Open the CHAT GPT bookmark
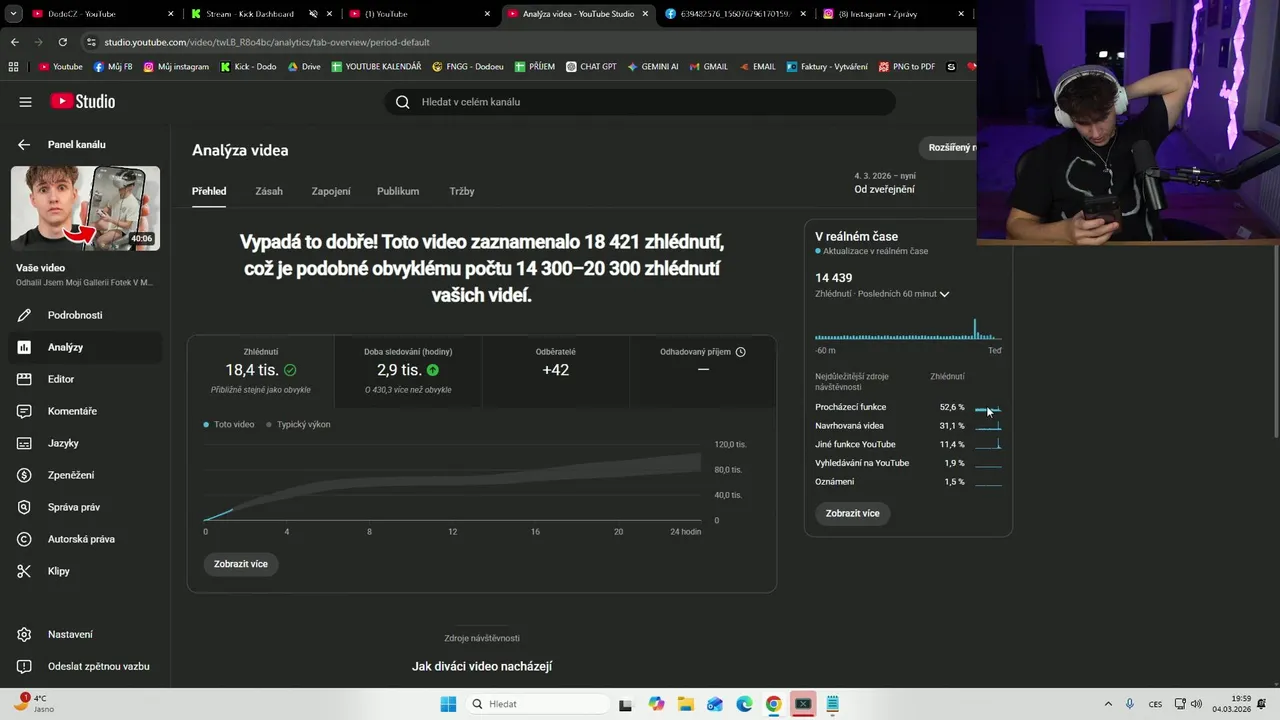This screenshot has width=1280, height=720. [590, 67]
